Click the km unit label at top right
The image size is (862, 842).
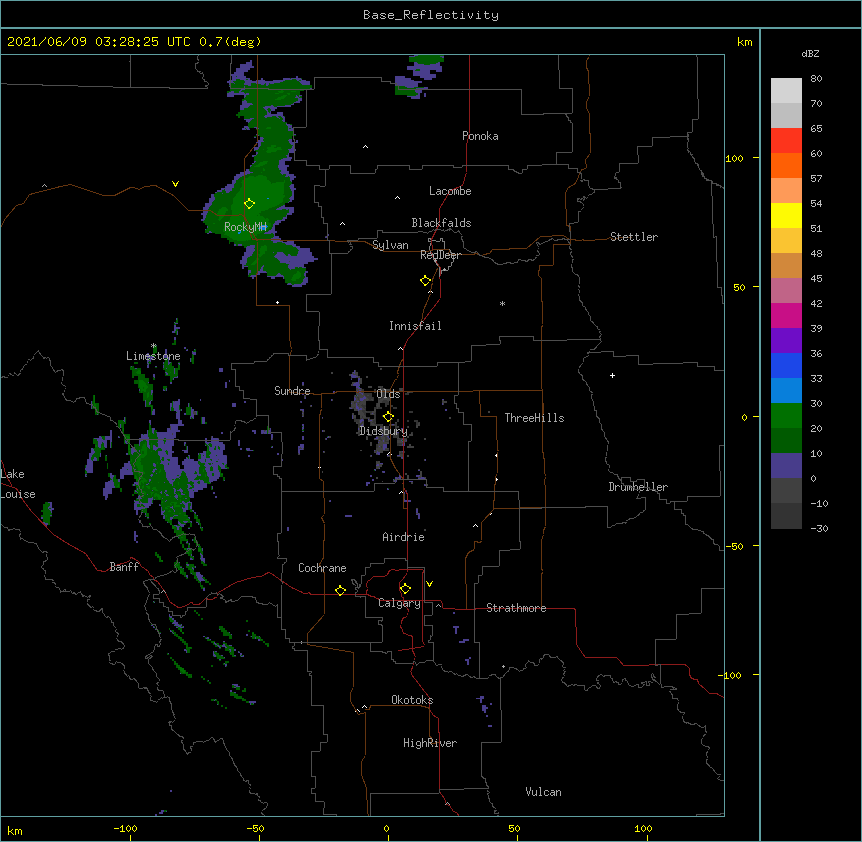tap(745, 42)
